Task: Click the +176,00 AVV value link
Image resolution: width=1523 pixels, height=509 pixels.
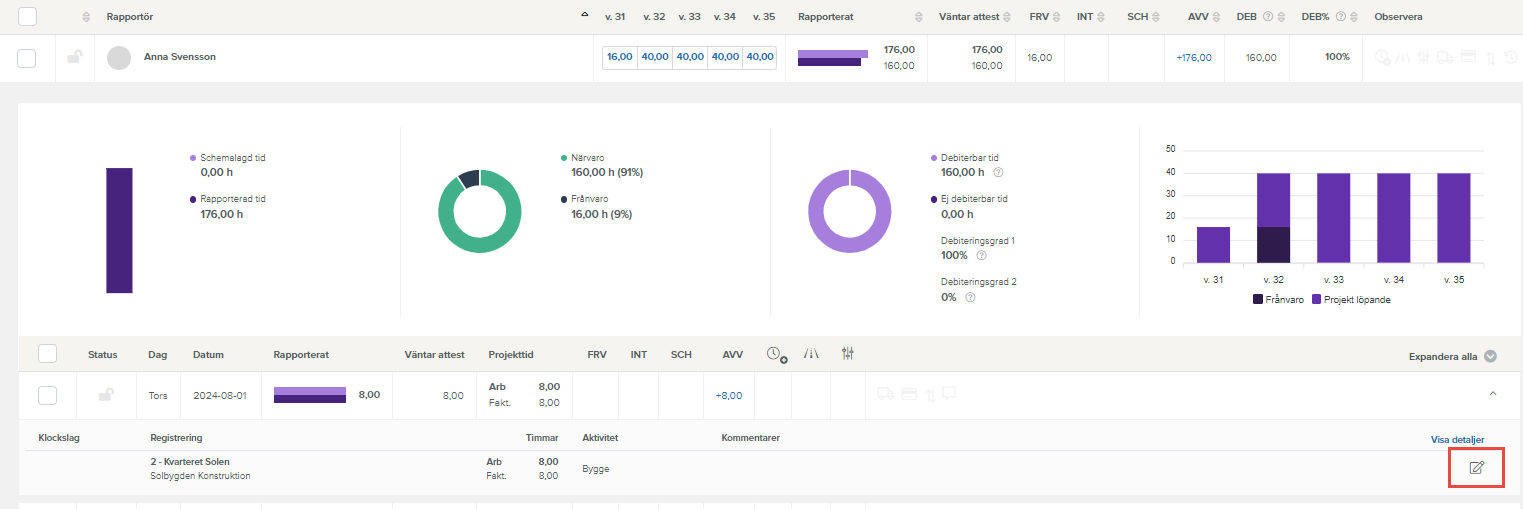Action: click(1194, 58)
